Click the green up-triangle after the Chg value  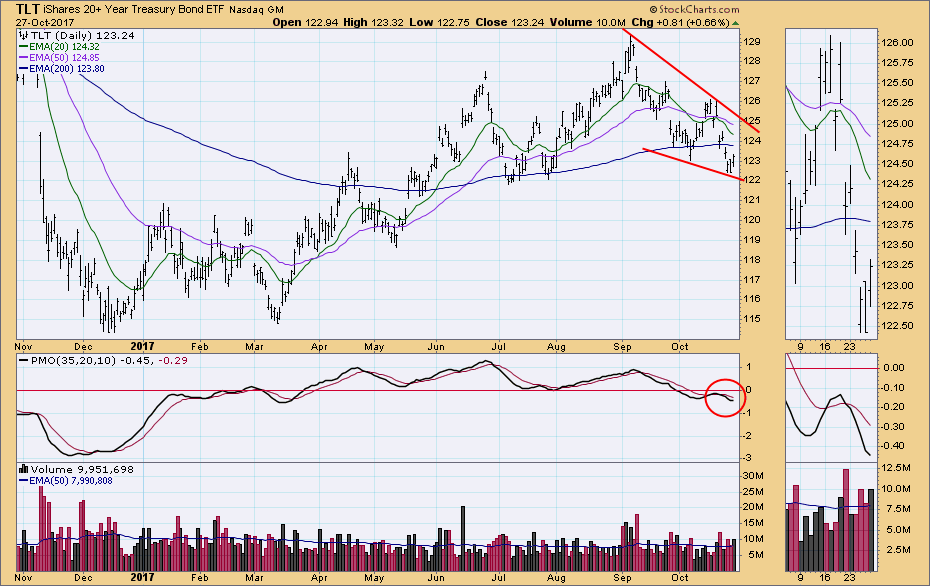(x=735, y=23)
